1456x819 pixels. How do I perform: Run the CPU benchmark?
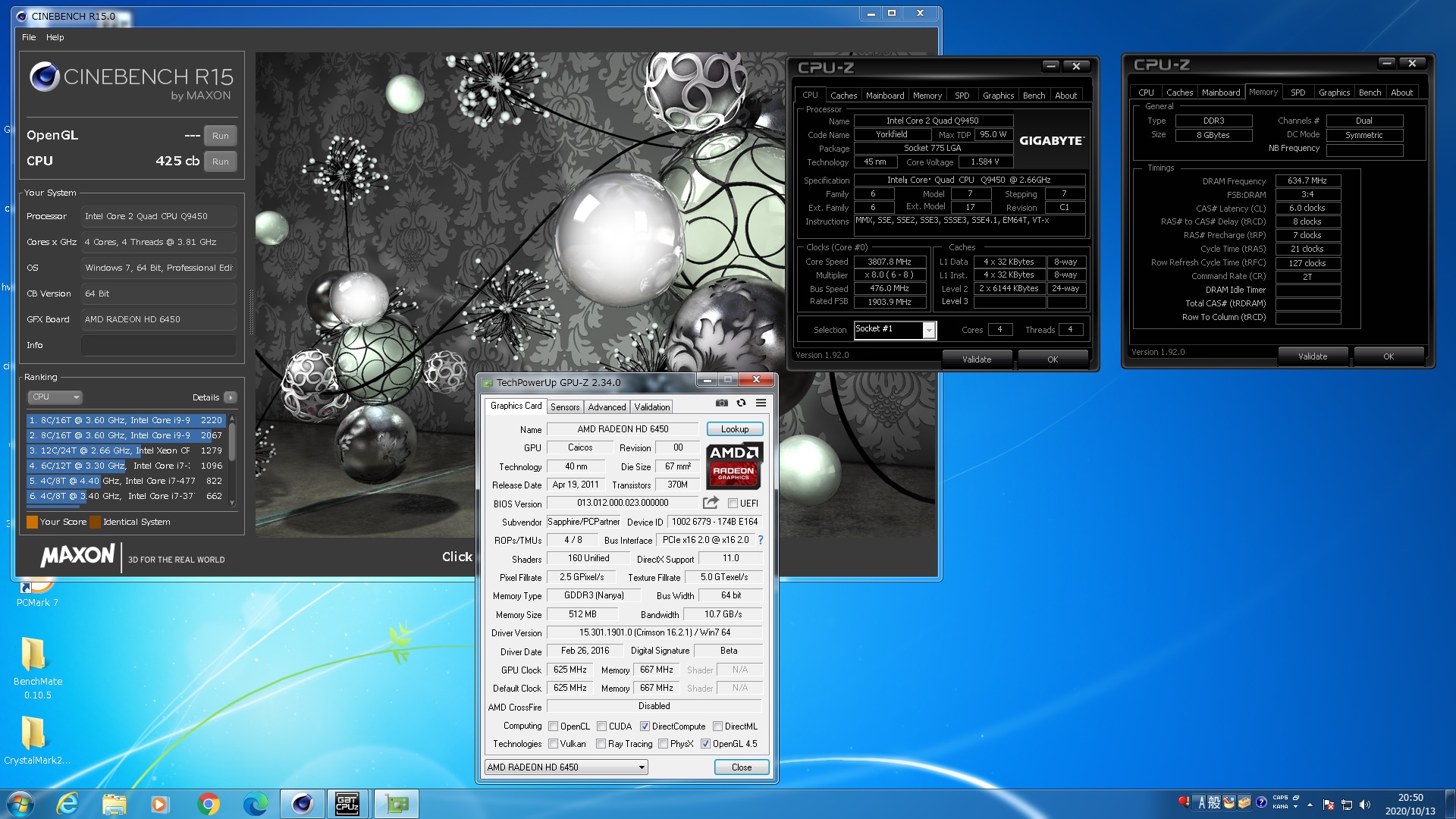tap(221, 162)
